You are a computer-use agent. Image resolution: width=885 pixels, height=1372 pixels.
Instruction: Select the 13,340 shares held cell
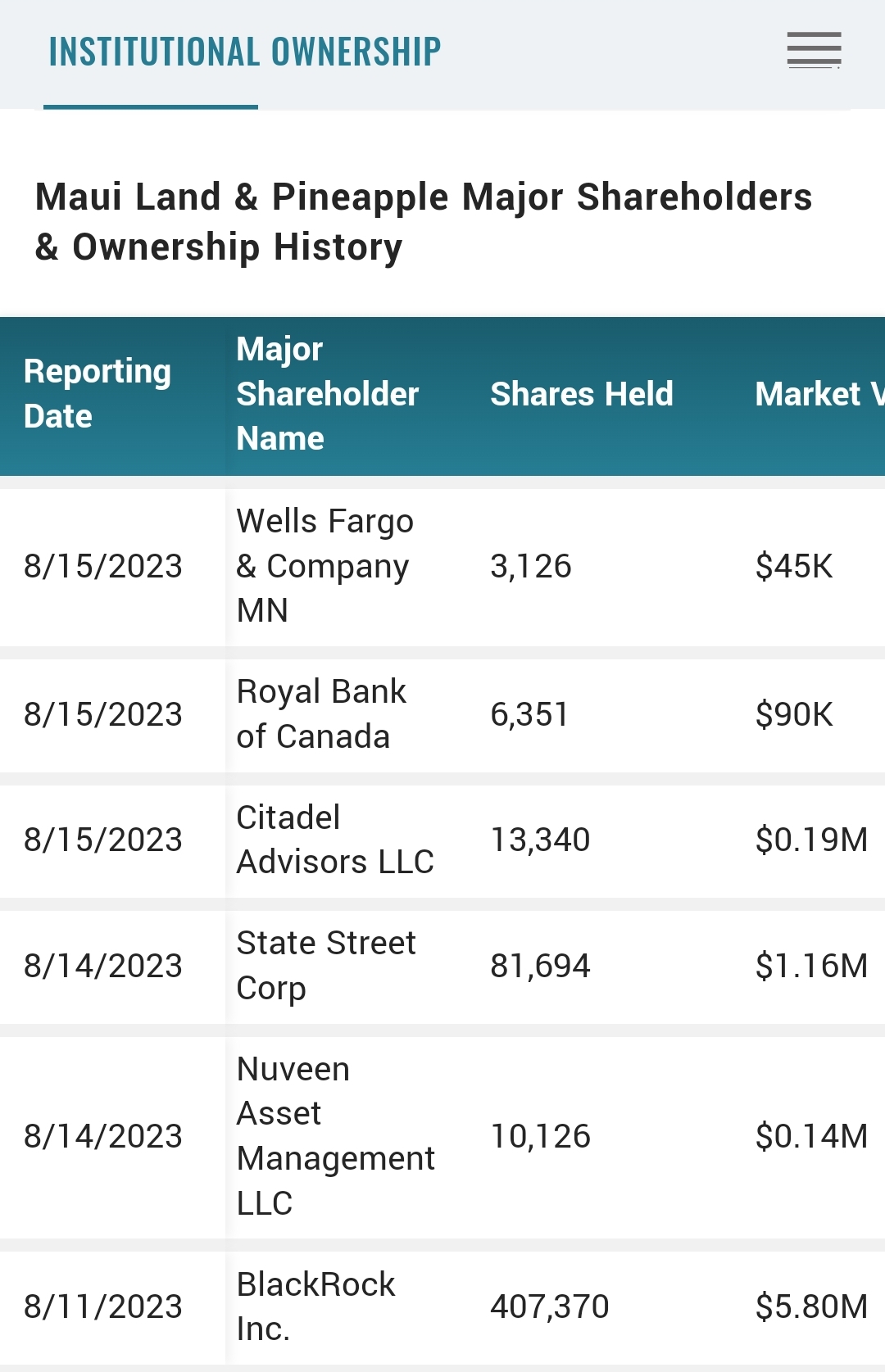[x=540, y=840]
